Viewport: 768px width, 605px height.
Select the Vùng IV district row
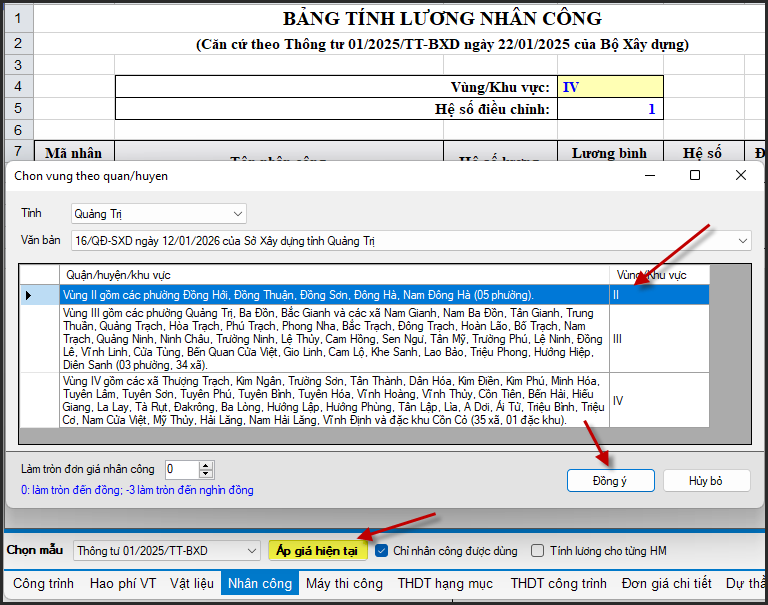pyautogui.click(x=334, y=400)
